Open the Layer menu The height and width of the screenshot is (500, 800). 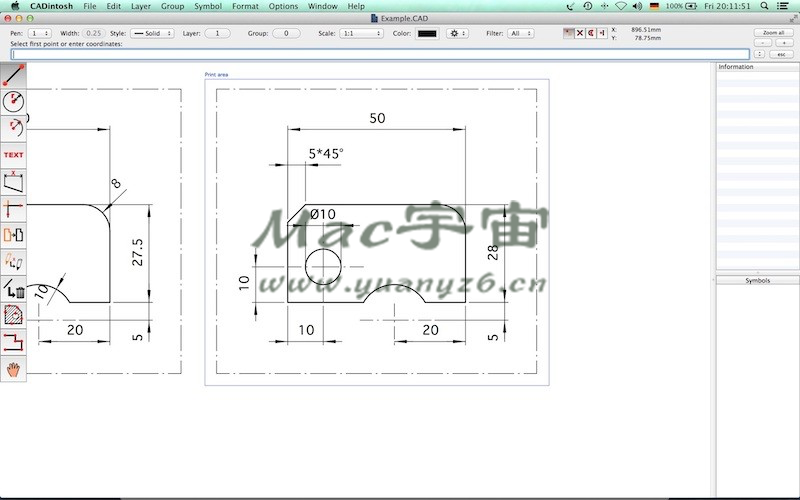(x=141, y=6)
